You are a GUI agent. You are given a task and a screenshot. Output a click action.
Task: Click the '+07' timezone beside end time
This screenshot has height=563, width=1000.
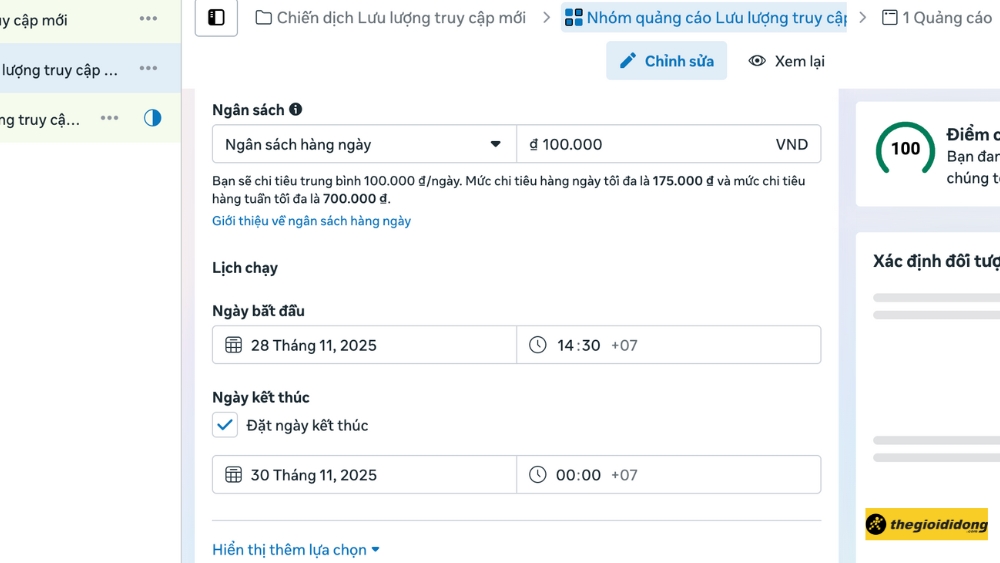click(624, 475)
